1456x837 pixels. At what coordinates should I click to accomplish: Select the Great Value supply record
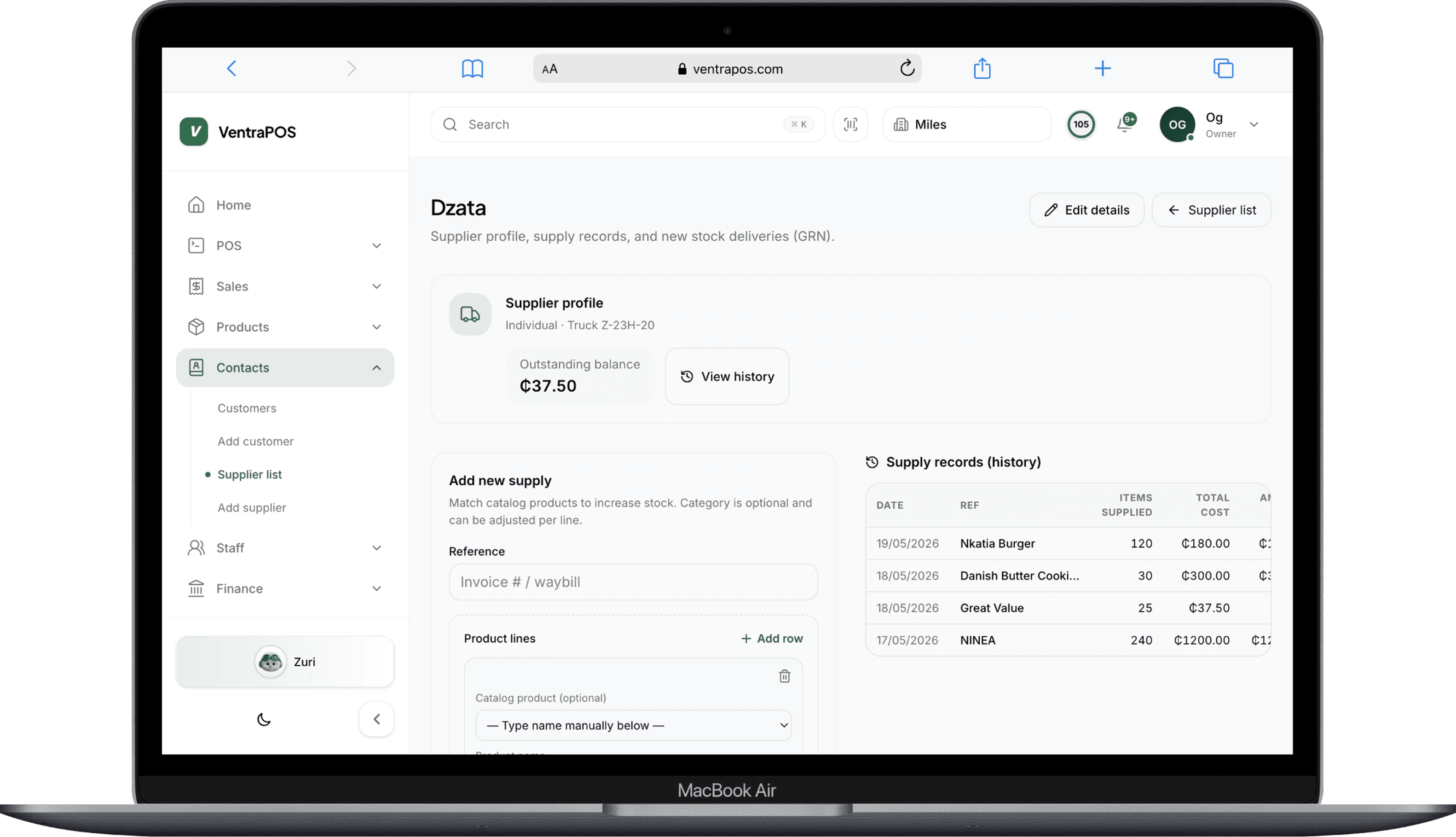coord(1068,608)
